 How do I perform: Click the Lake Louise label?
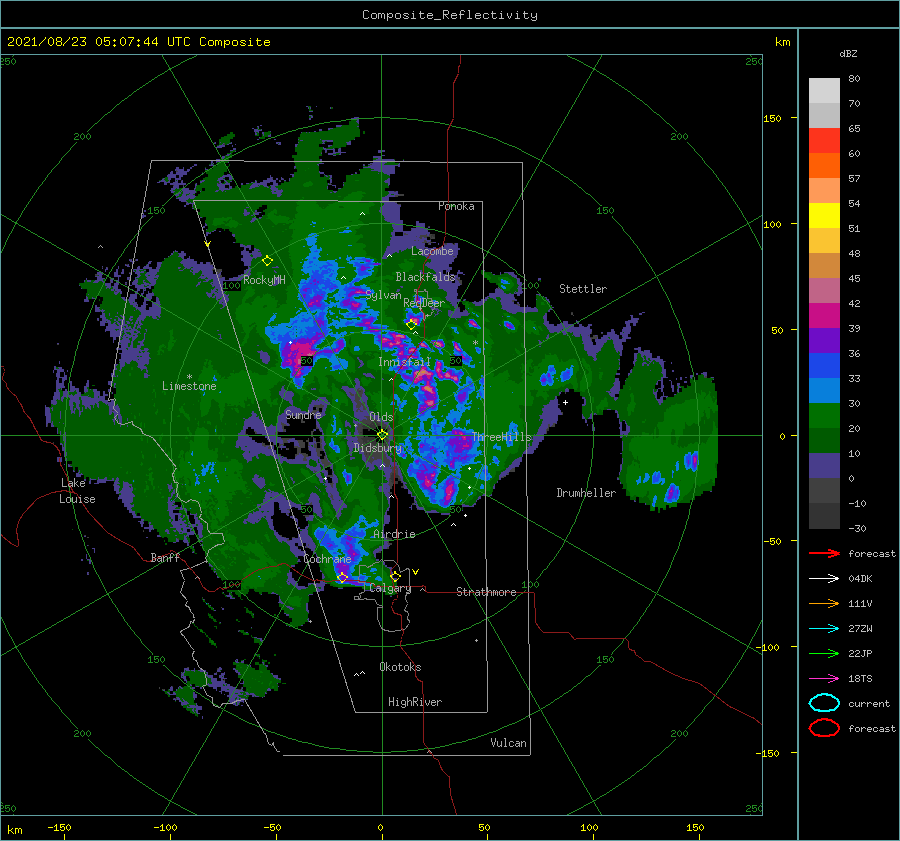pos(77,491)
